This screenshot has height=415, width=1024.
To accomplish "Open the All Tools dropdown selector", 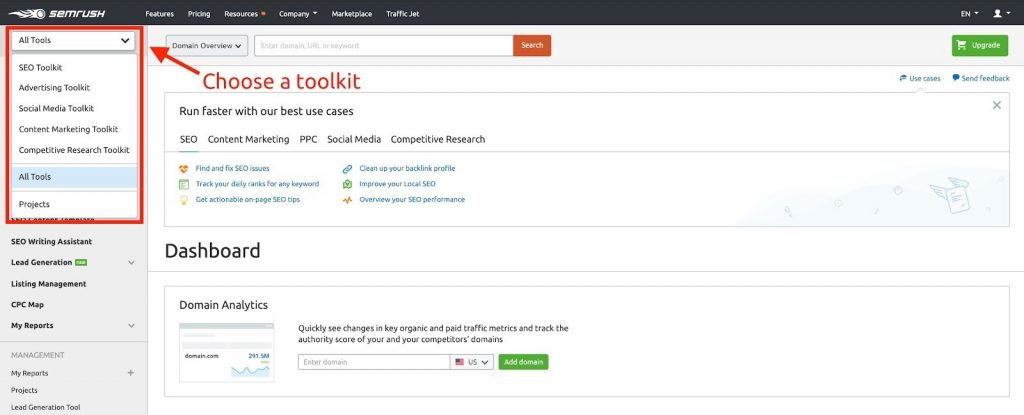I will click(72, 40).
